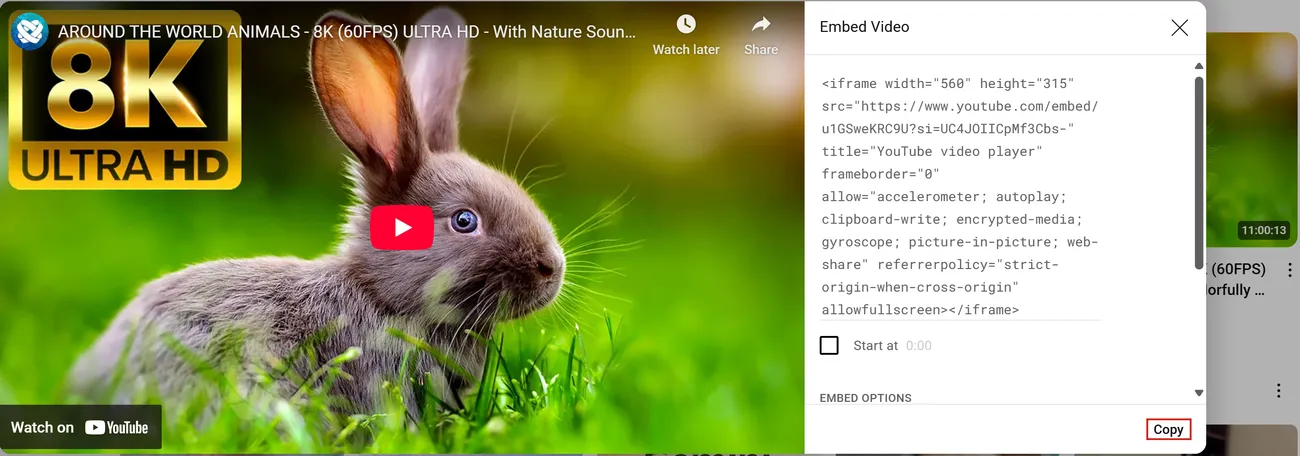
Task: Click the Start at 0:00 time field
Action: click(x=918, y=346)
